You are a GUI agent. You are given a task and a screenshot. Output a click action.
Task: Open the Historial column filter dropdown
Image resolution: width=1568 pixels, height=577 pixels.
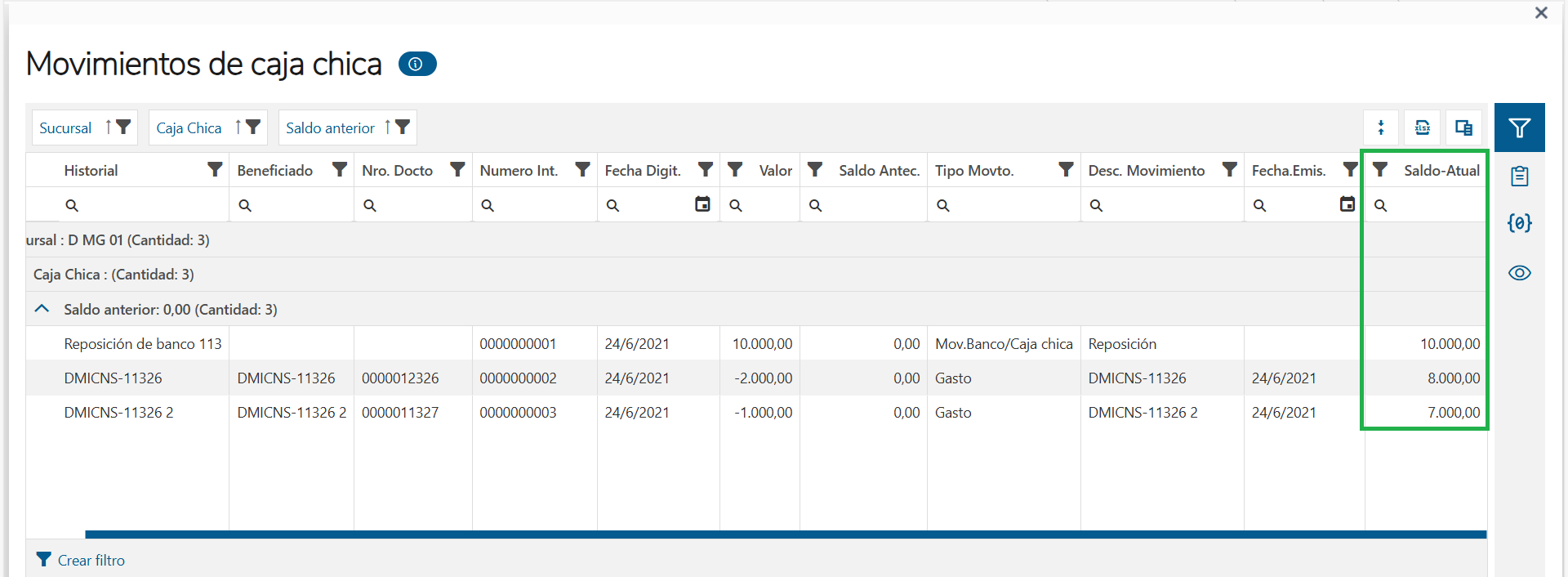click(215, 169)
